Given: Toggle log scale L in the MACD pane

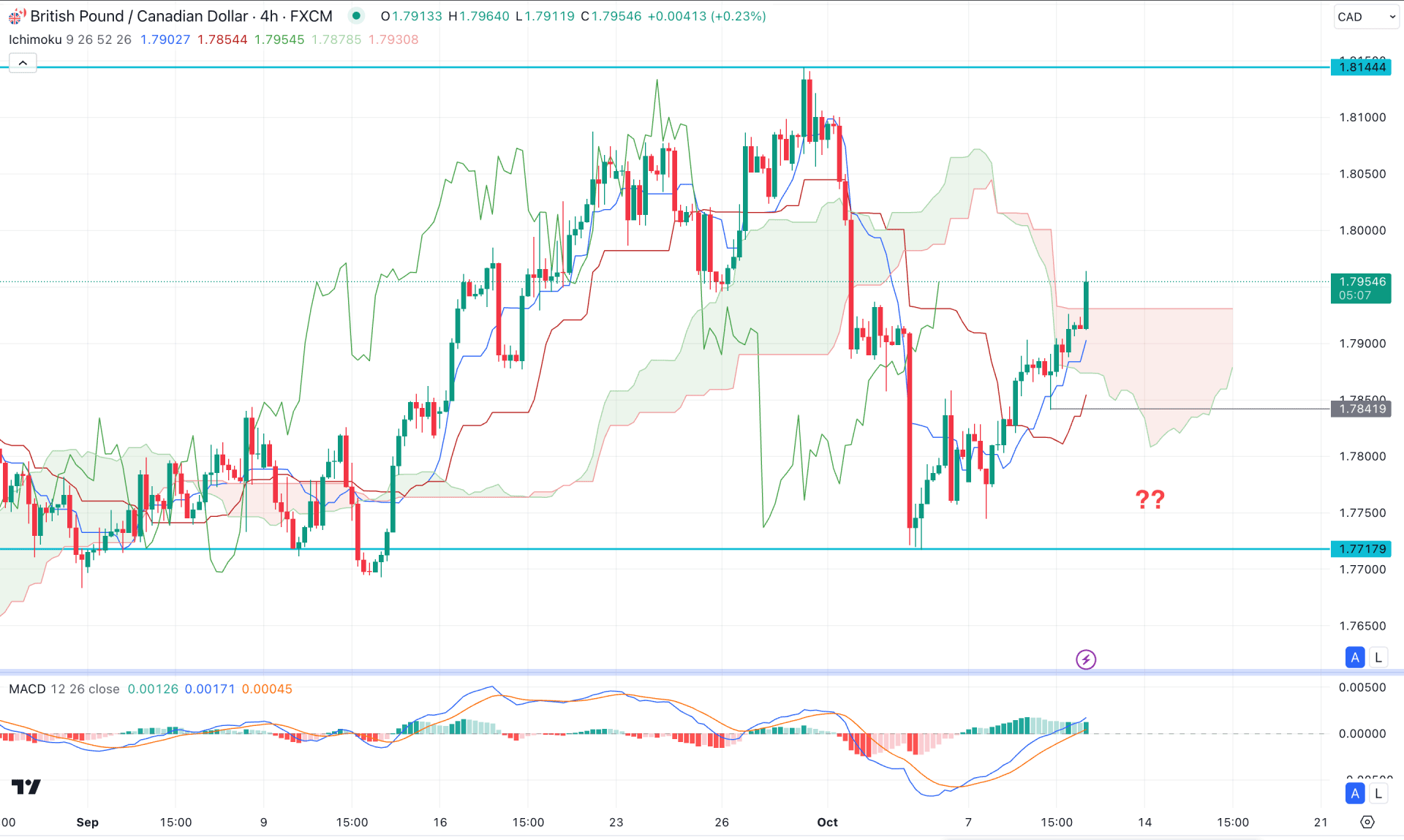Looking at the screenshot, I should point(1378,793).
